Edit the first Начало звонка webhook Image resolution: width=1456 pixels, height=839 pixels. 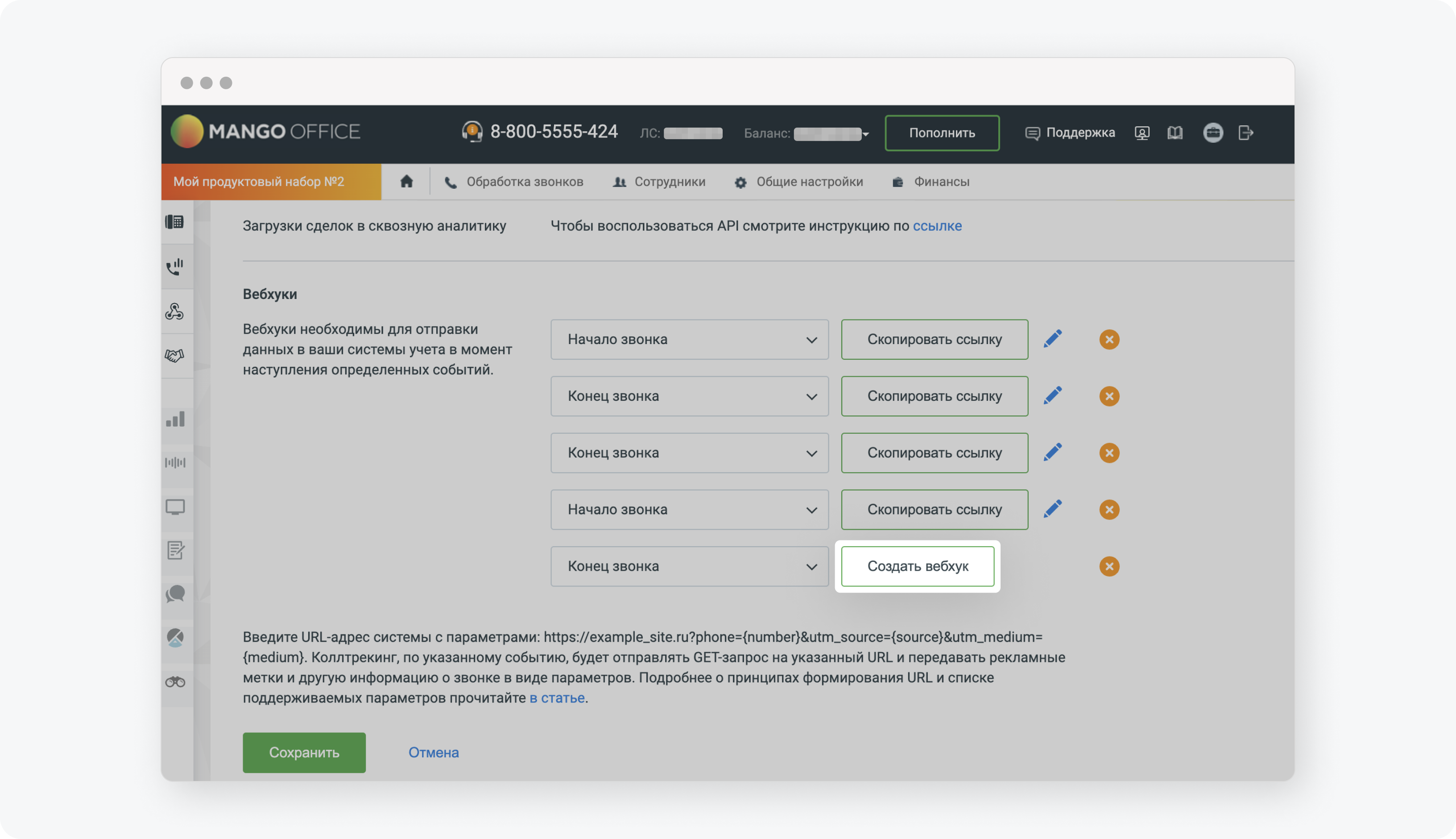1053,339
